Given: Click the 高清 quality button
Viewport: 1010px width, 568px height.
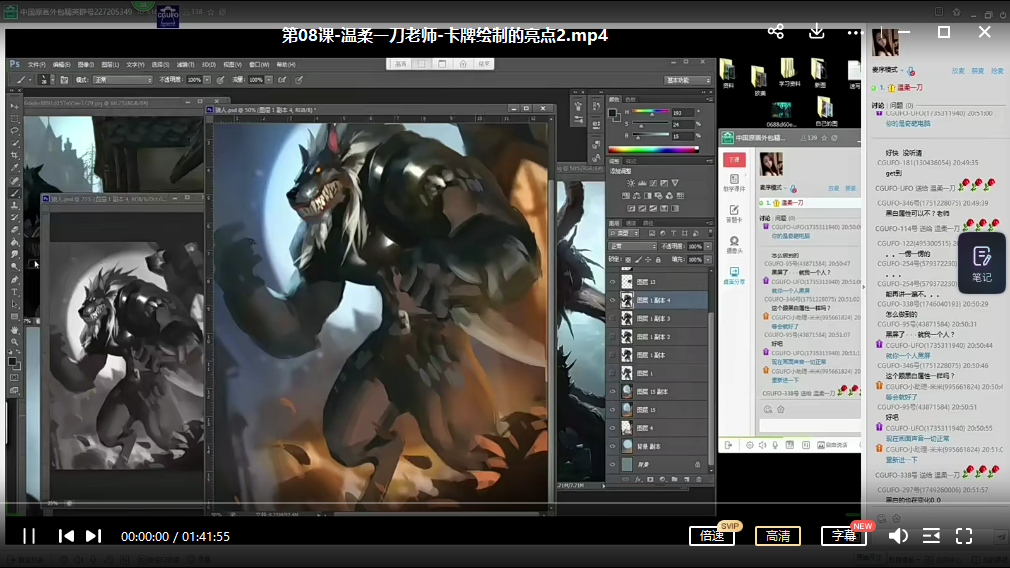Looking at the screenshot, I should (x=777, y=536).
